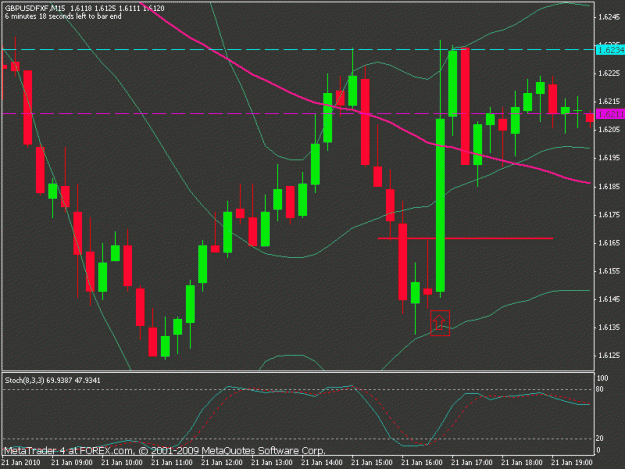Click the '21 Jan 13:00' time label

tap(272, 463)
